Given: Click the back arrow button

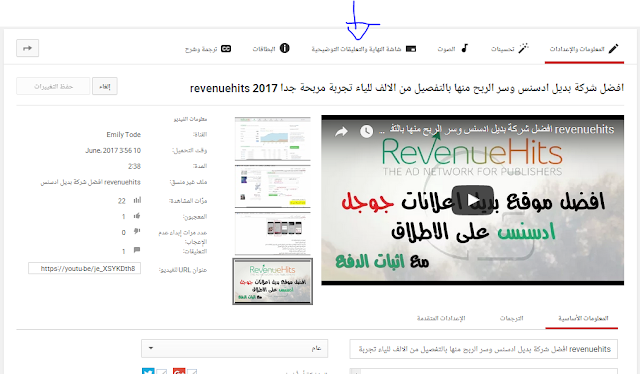Looking at the screenshot, I should click(x=27, y=48).
